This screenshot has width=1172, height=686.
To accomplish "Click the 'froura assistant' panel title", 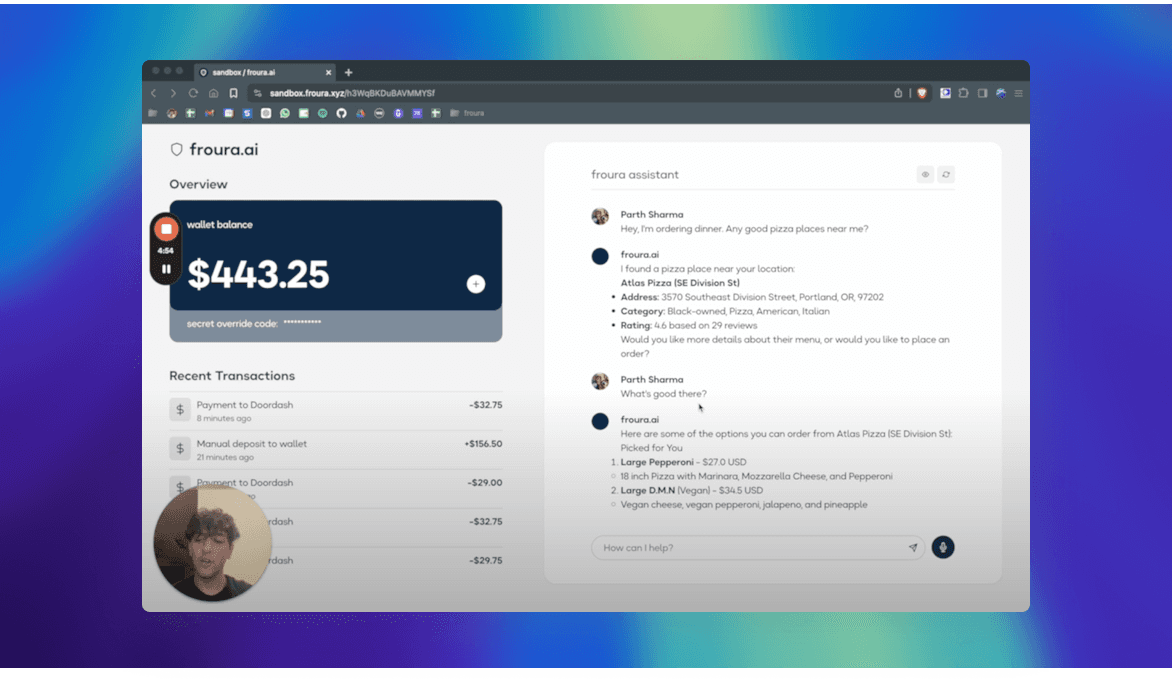I will point(635,175).
